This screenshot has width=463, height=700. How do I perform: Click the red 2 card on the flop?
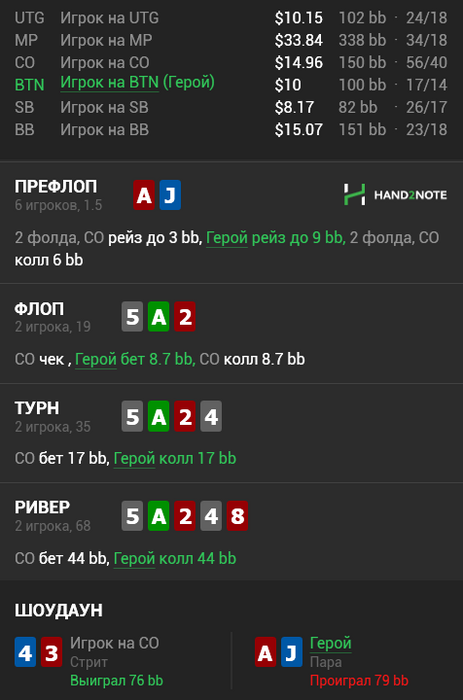point(185,317)
